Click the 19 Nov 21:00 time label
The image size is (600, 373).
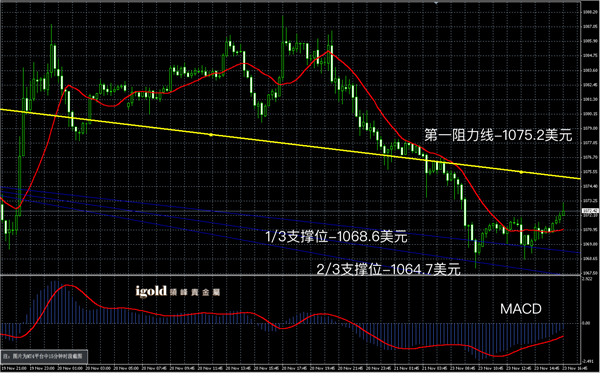pos(14,368)
